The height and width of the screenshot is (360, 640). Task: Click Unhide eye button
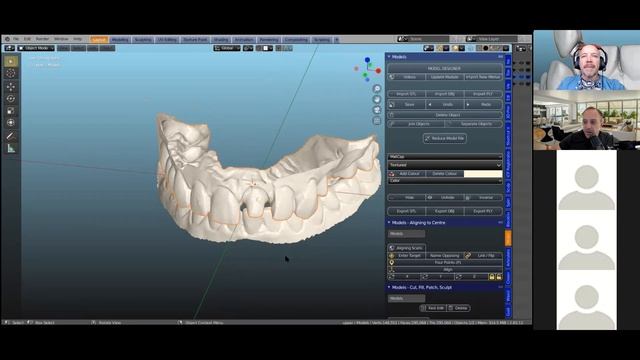445,198
